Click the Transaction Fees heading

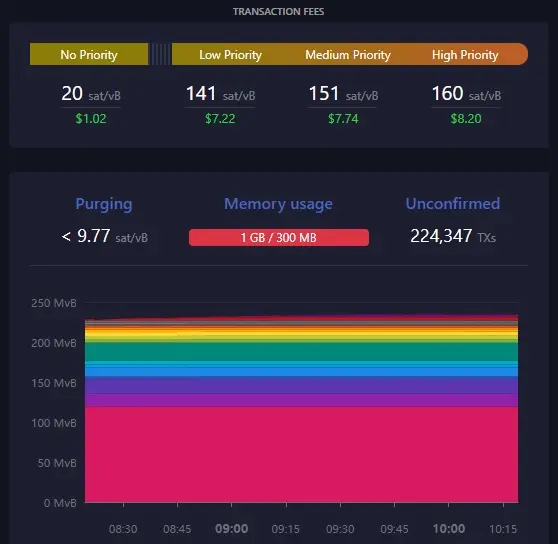point(278,11)
